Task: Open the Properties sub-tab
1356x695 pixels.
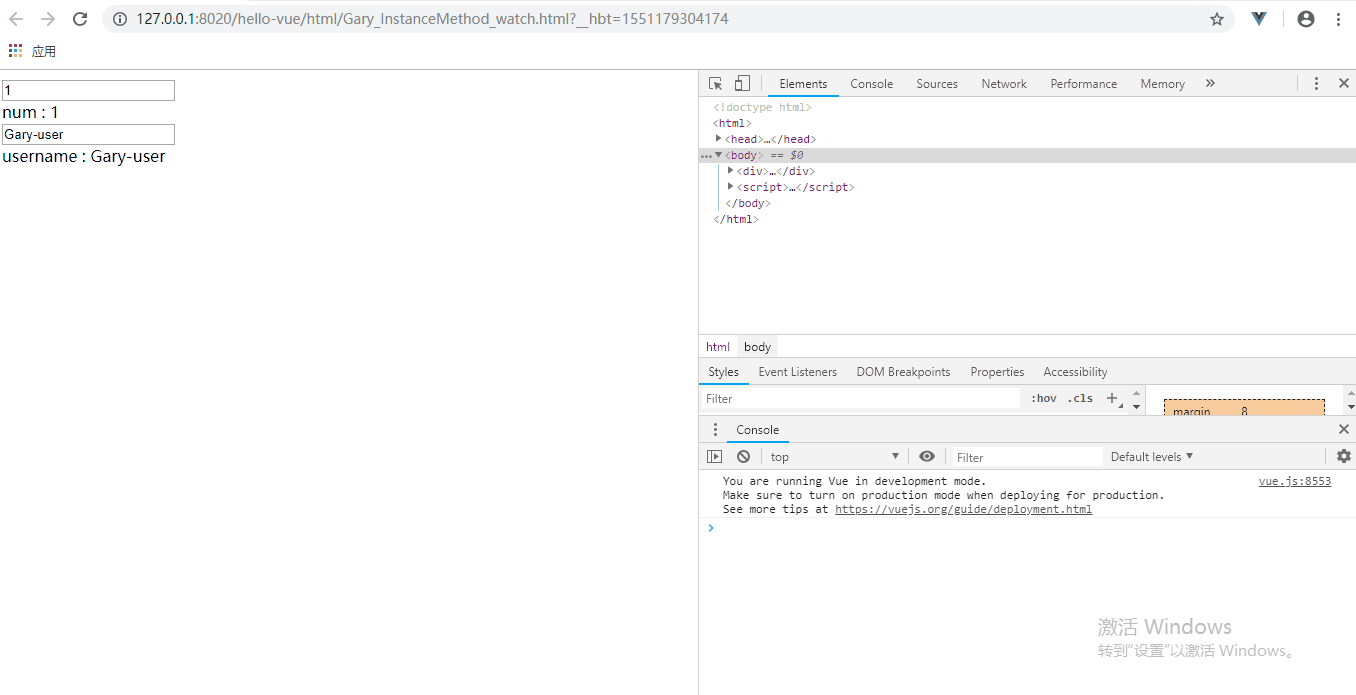Action: 997,372
